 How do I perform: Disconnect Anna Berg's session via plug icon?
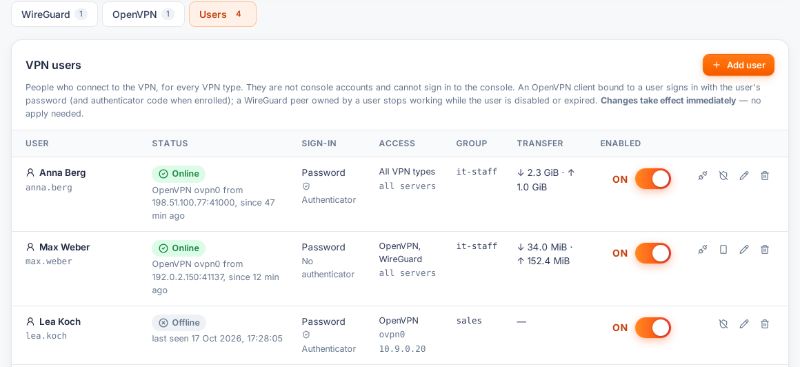[x=703, y=176]
